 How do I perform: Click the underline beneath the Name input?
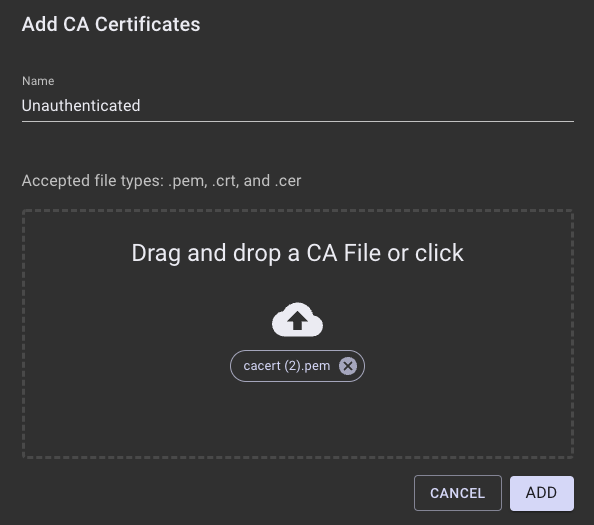pos(298,121)
